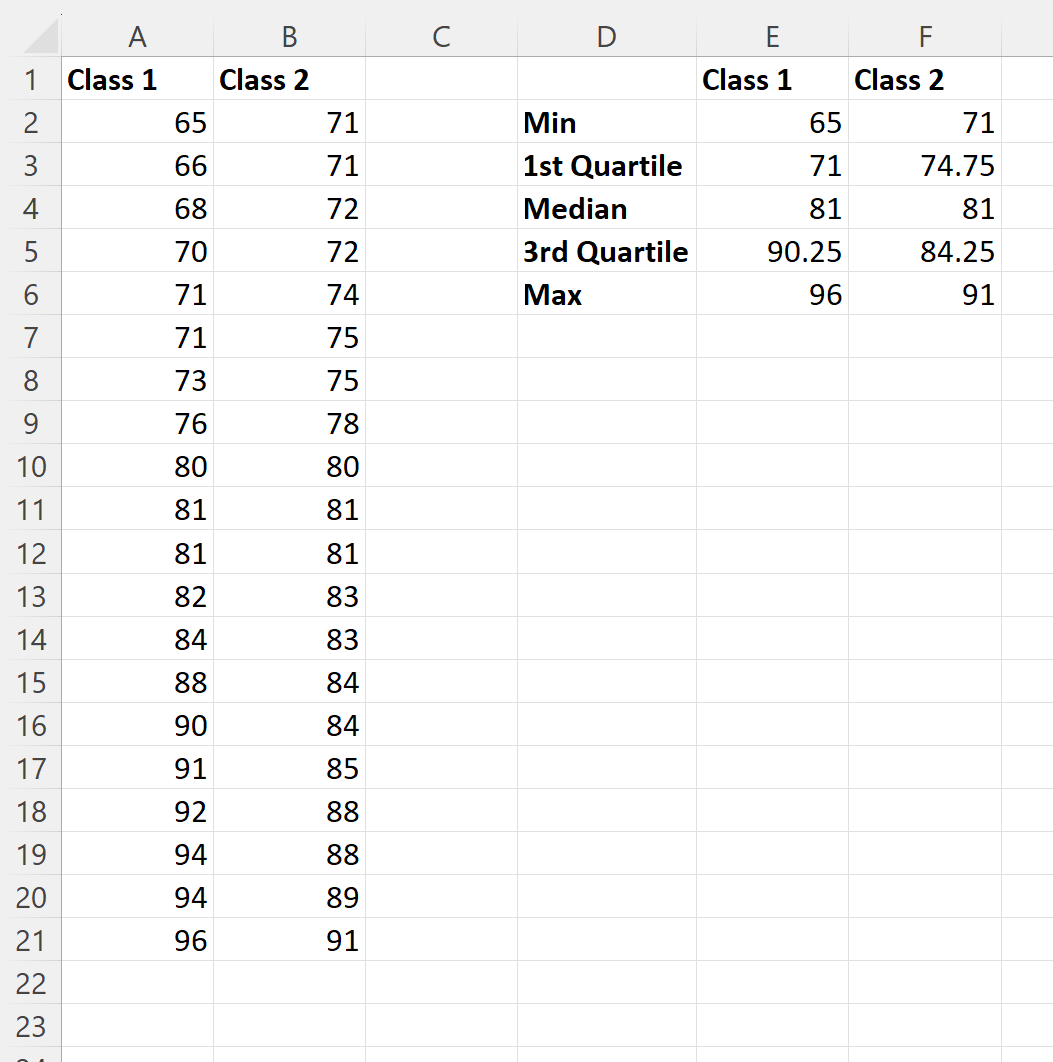Select cell B20 with value 89
This screenshot has height=1062, width=1053.
pyautogui.click(x=290, y=897)
